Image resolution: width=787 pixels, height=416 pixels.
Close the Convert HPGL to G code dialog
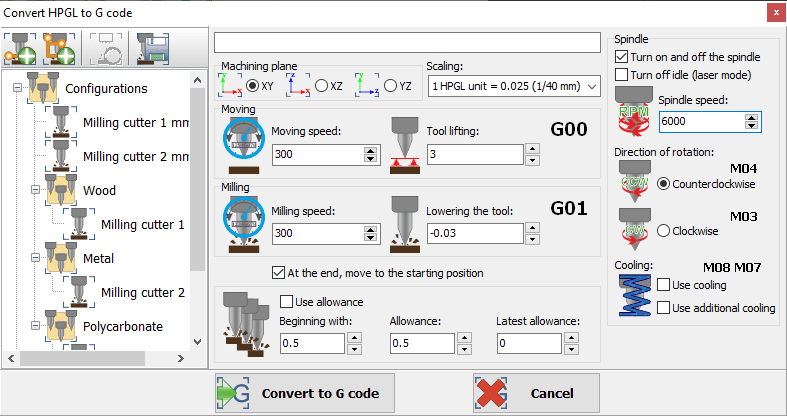(775, 13)
